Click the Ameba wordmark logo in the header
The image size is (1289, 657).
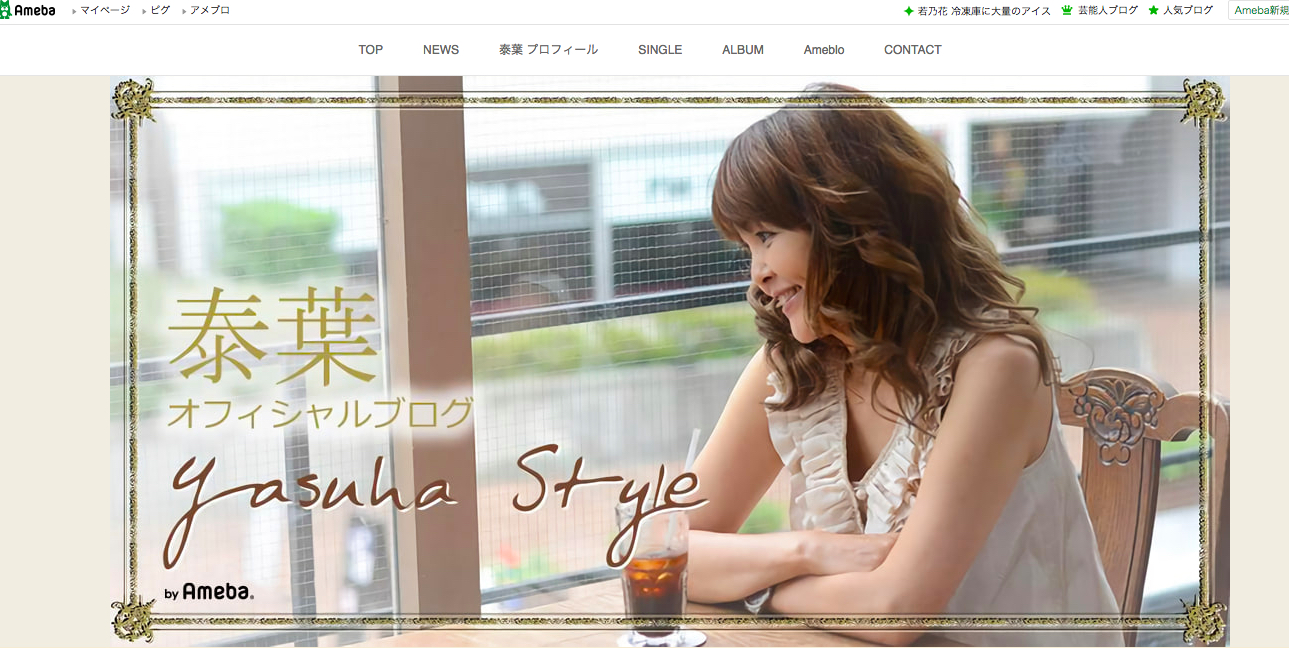pyautogui.click(x=38, y=11)
